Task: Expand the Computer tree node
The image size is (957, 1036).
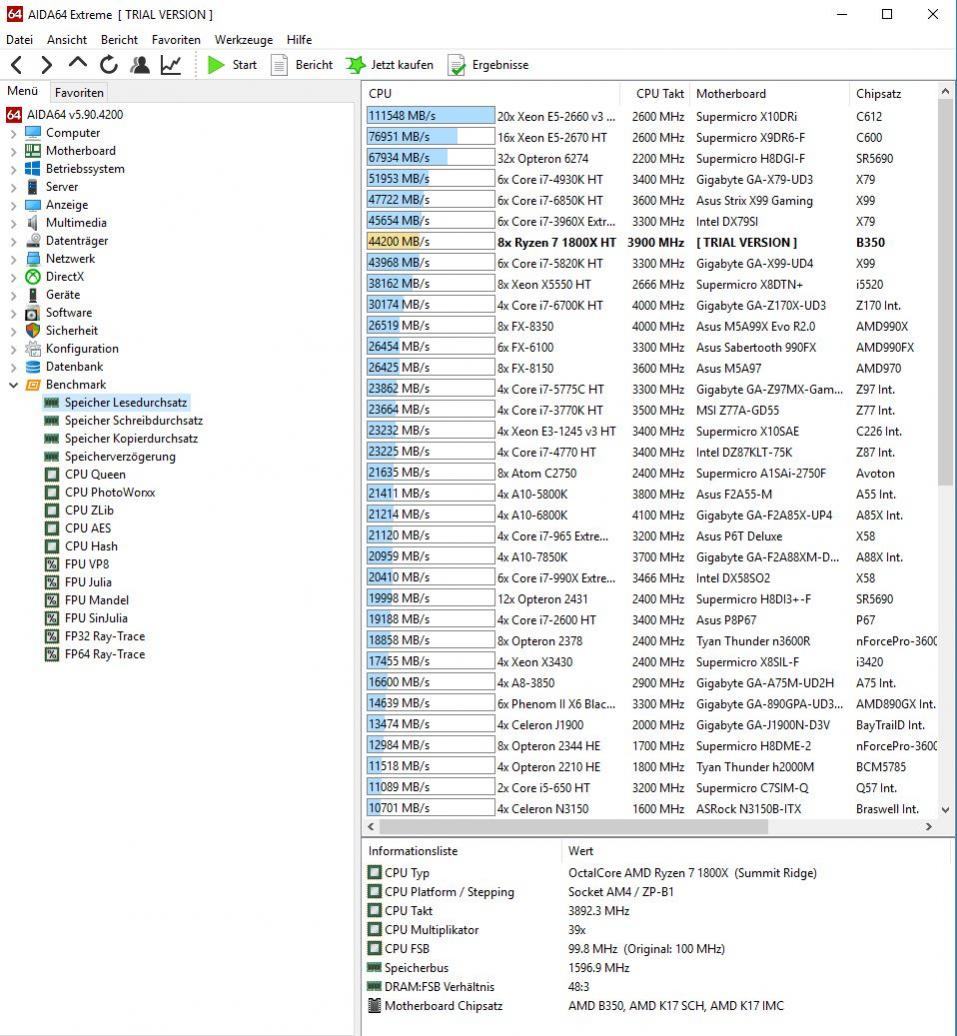Action: coord(13,133)
